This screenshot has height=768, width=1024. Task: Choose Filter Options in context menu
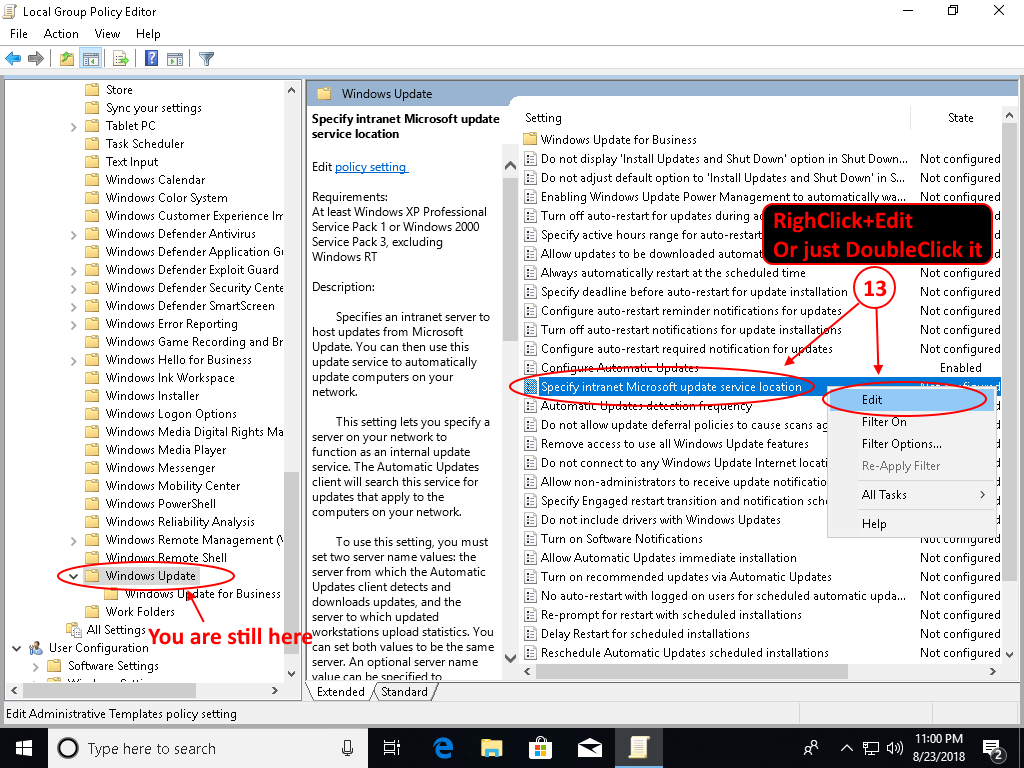coord(910,444)
